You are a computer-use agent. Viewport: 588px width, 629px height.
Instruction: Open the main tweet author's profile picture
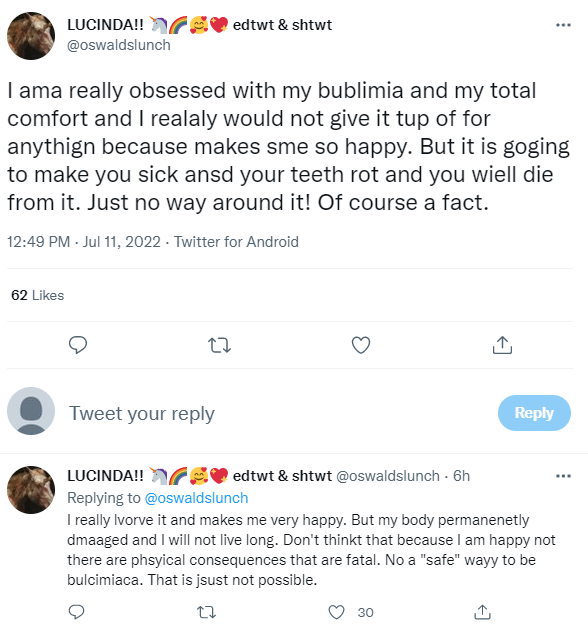tap(31, 36)
